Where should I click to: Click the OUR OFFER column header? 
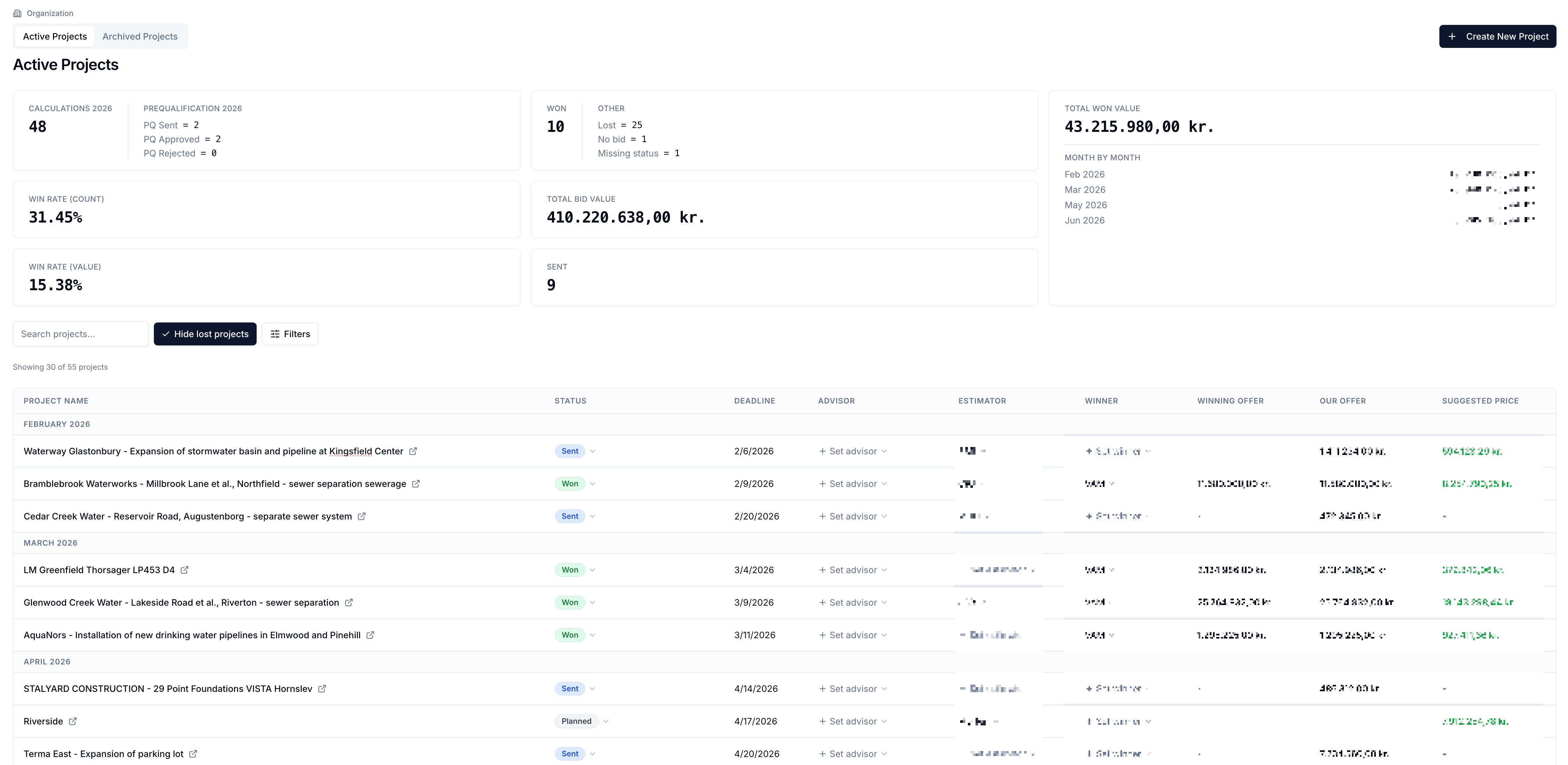point(1343,401)
